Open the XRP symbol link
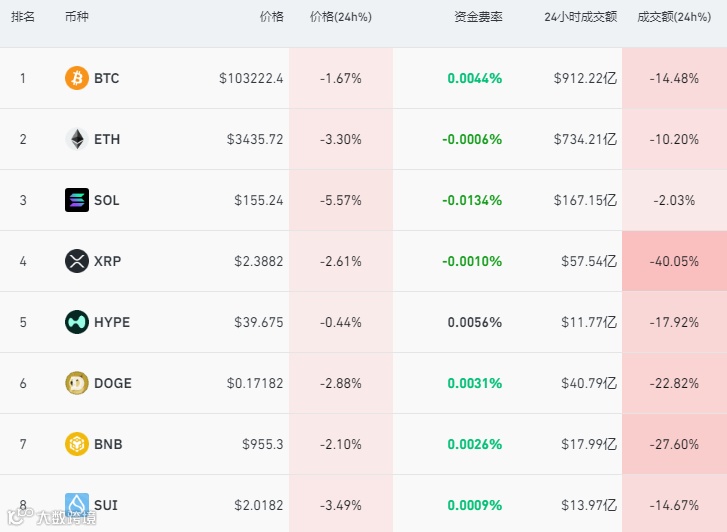This screenshot has width=727, height=532. 108,261
